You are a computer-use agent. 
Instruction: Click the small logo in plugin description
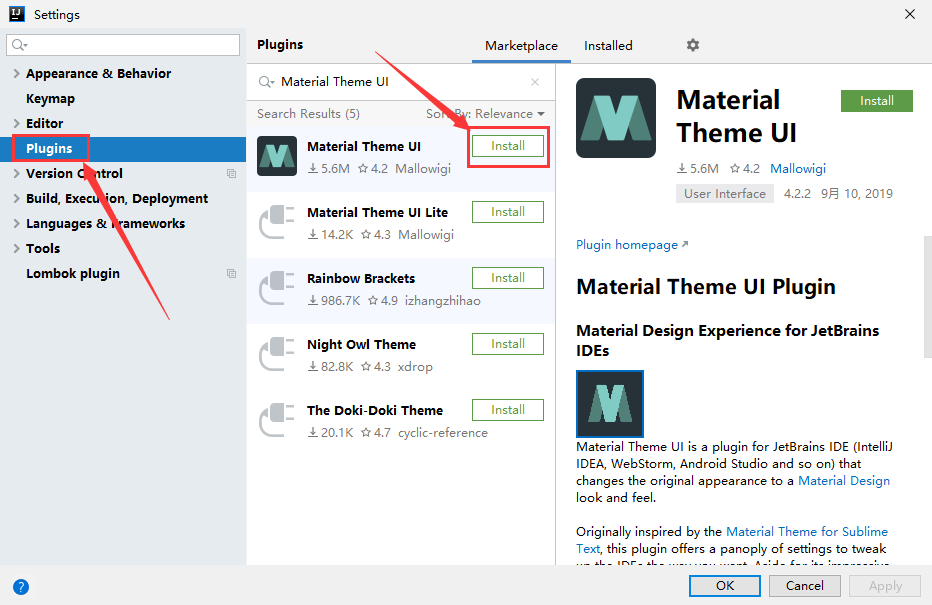[610, 404]
